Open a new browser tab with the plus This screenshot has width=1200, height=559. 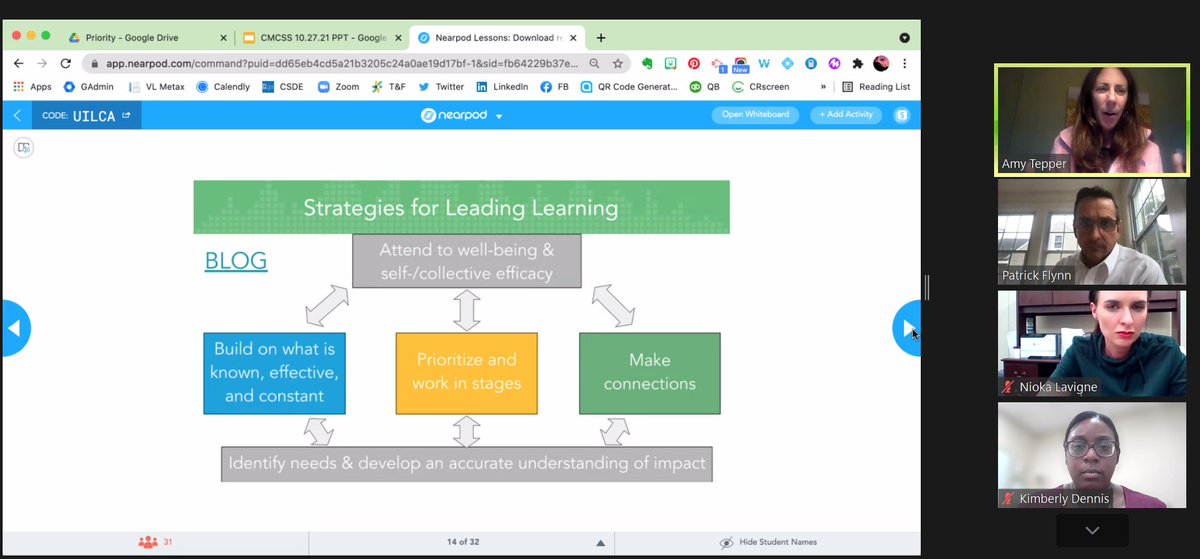pyautogui.click(x=601, y=38)
